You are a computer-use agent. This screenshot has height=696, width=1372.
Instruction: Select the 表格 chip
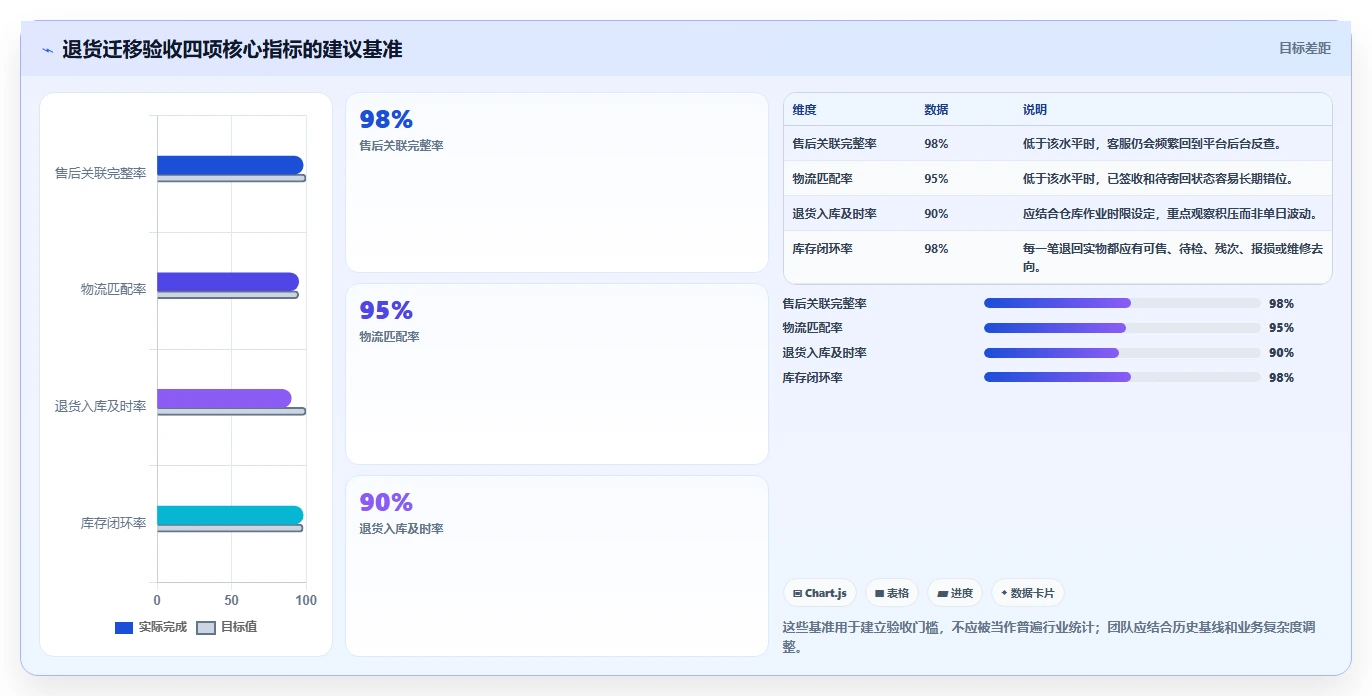pyautogui.click(x=892, y=593)
